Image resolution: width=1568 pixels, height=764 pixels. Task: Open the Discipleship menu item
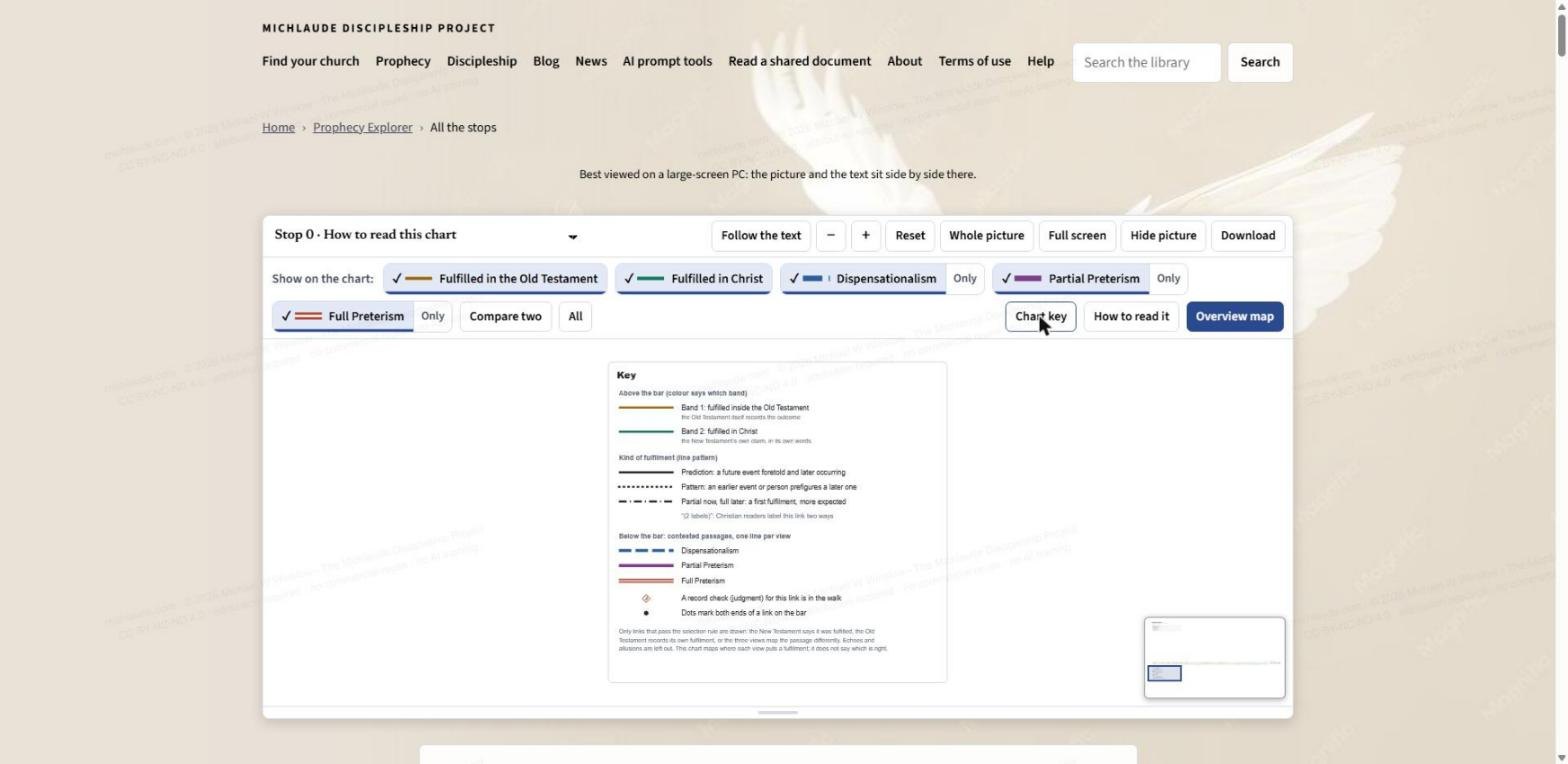[x=482, y=61]
